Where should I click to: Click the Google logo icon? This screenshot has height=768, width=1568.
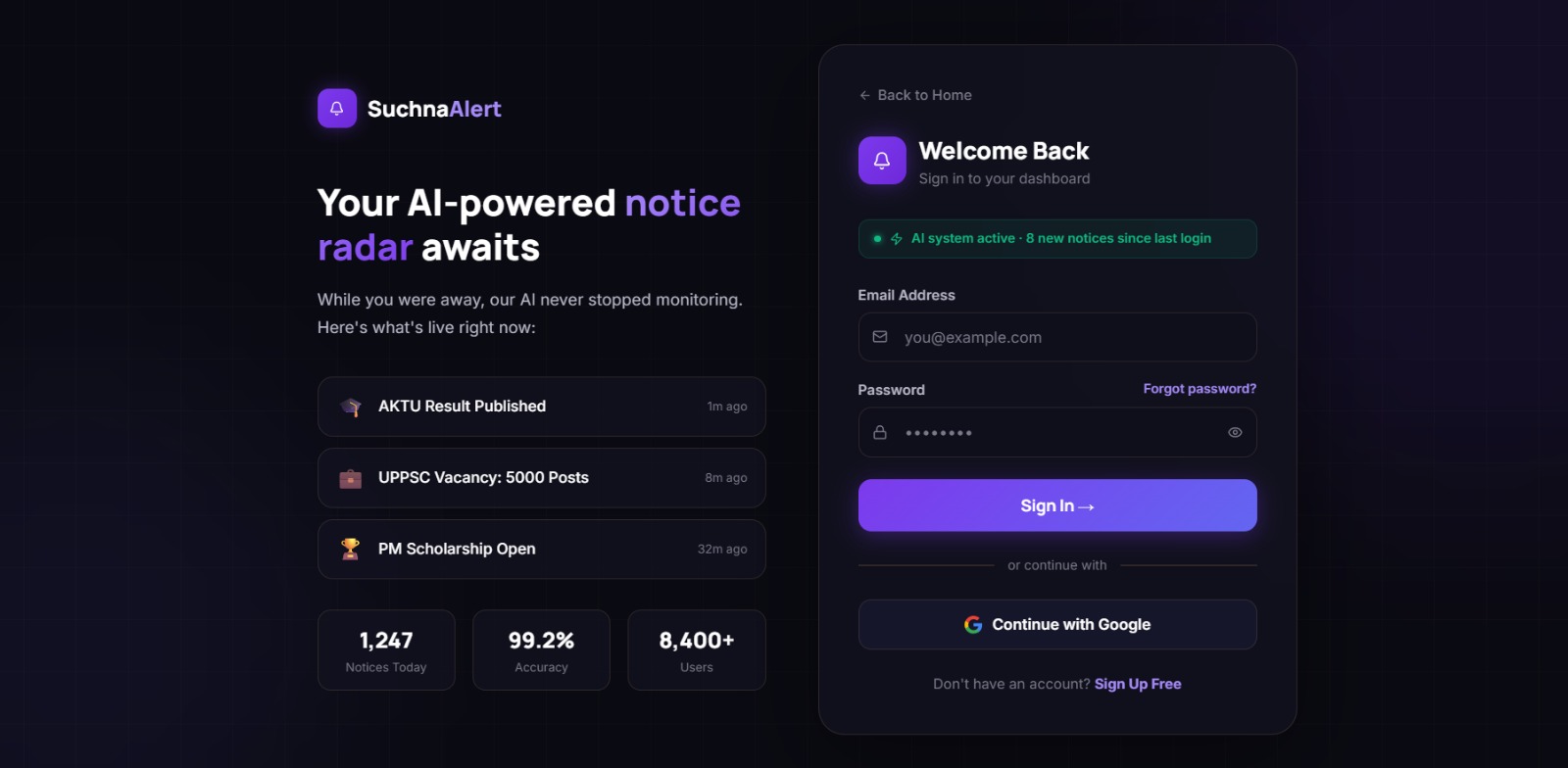point(973,625)
